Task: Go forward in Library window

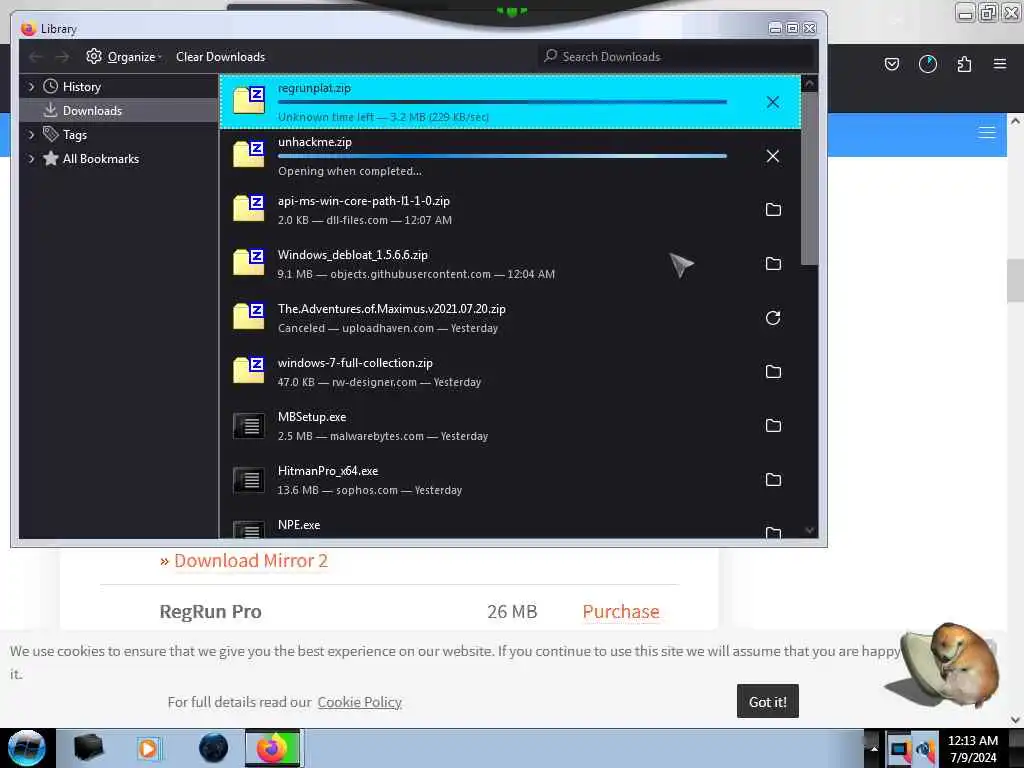Action: tap(62, 57)
